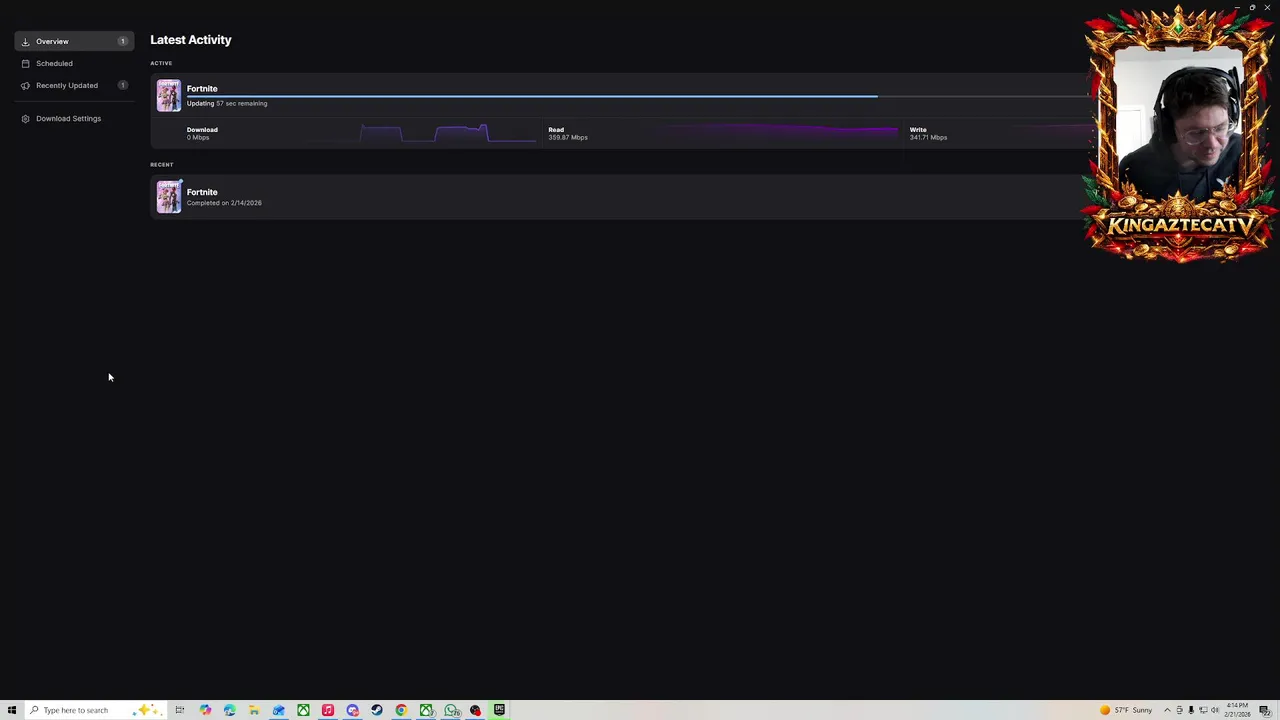This screenshot has height=720, width=1280.
Task: Open File Explorer from taskbar
Action: pyautogui.click(x=254, y=710)
